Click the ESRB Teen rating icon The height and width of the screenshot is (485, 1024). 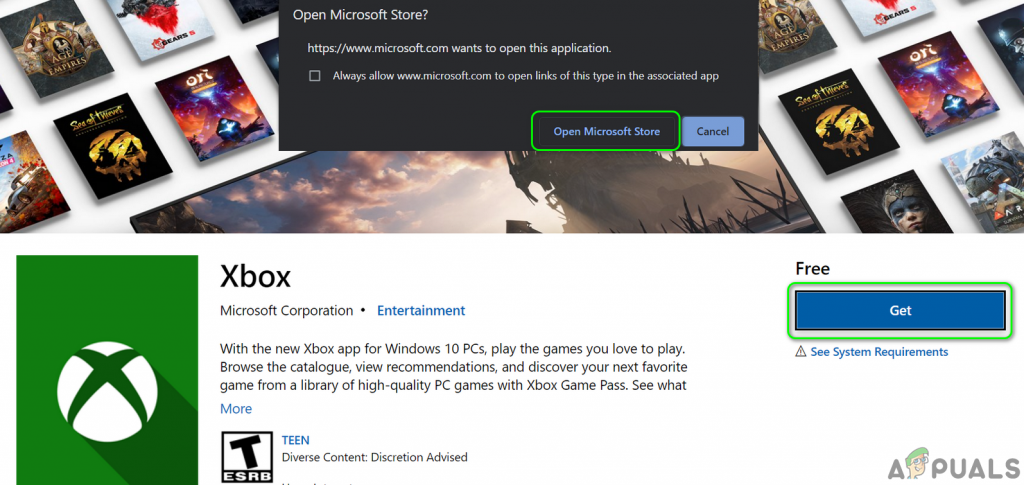click(x=247, y=457)
